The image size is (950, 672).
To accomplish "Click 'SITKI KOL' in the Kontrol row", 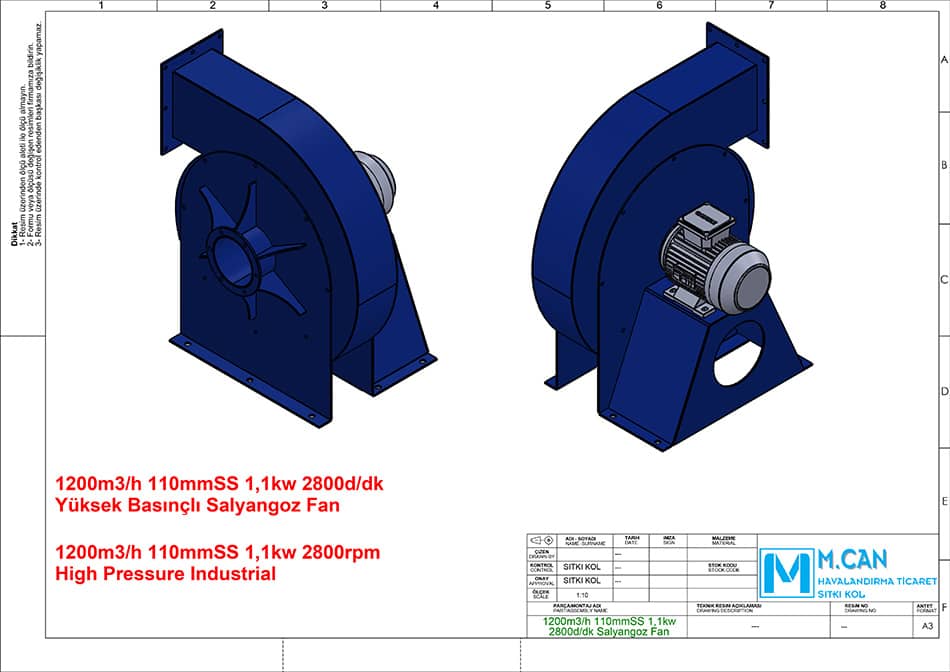I will point(583,566).
